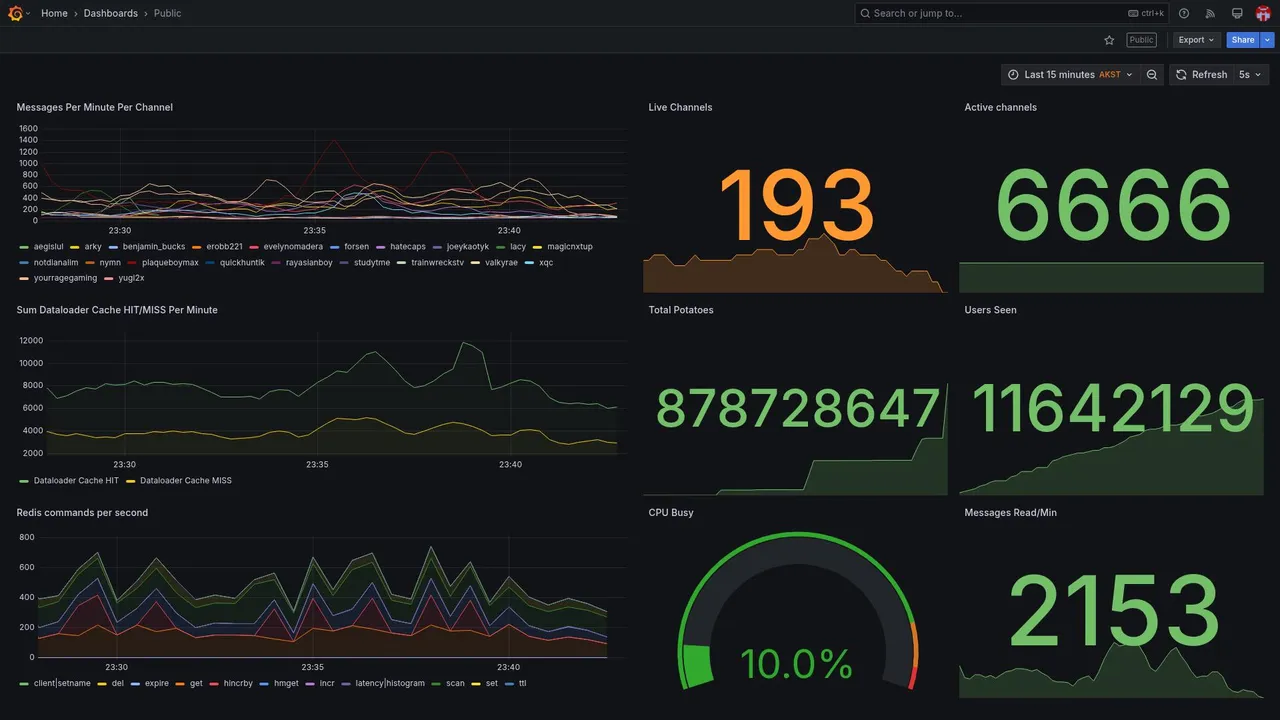1280x720 pixels.
Task: Zoom out the time range
Action: point(1152,75)
